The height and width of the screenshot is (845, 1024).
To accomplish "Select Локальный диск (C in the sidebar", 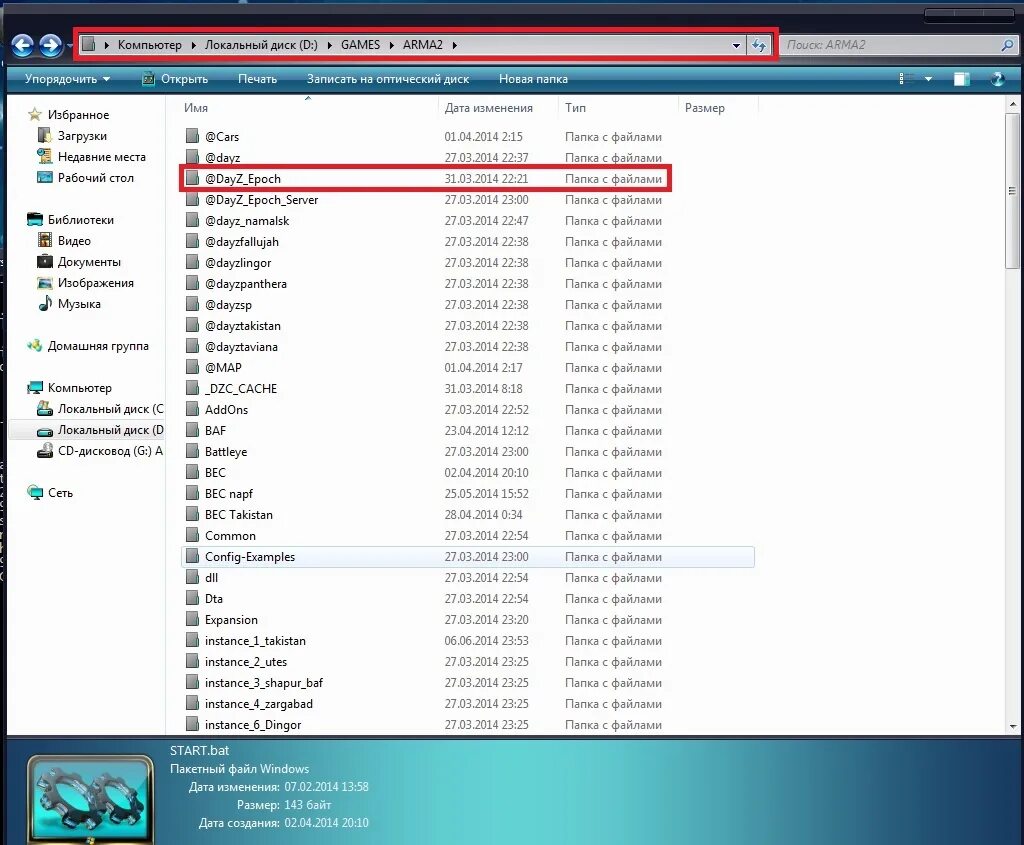I will tap(110, 409).
